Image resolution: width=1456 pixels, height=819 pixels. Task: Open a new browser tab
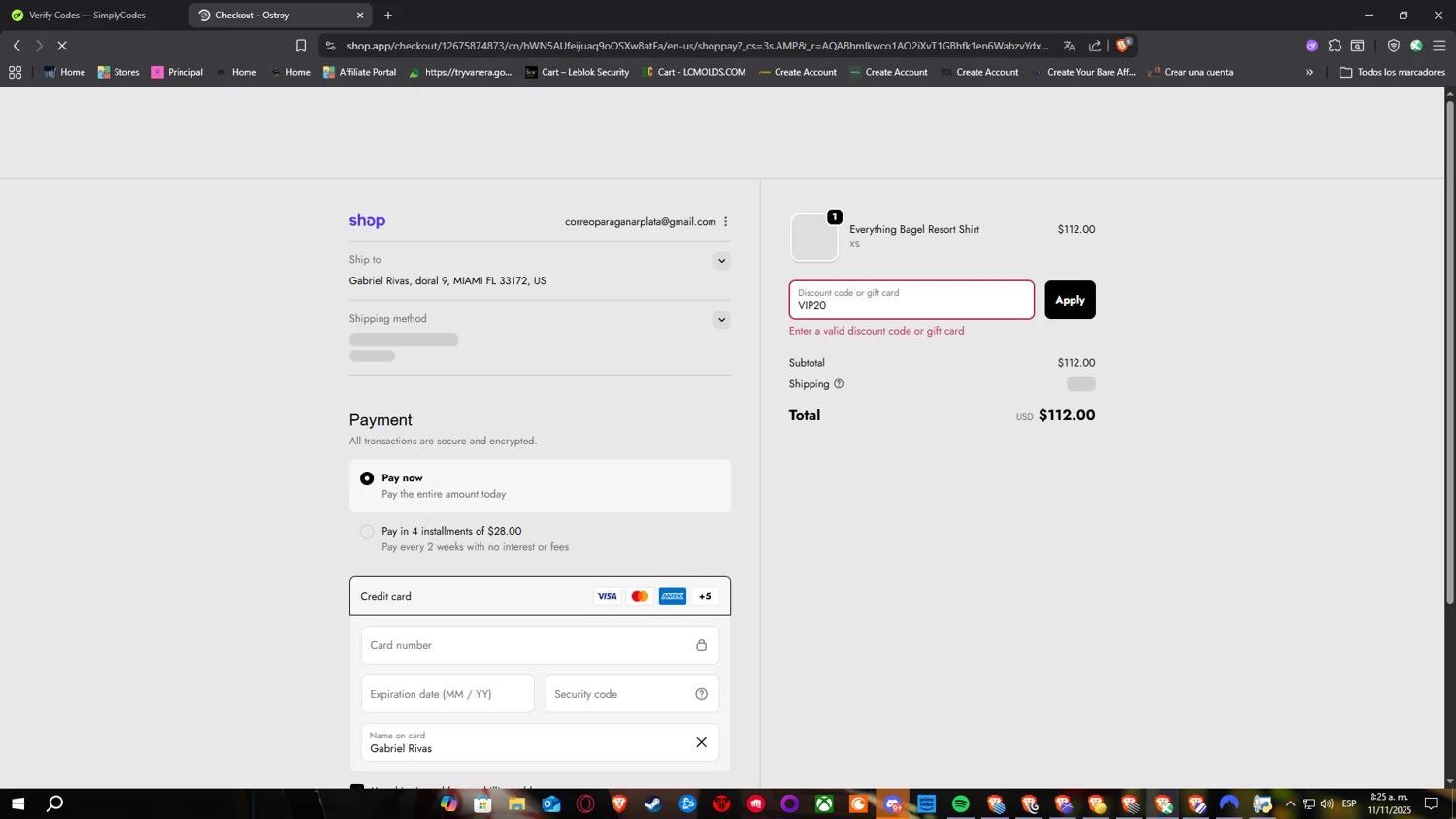(388, 16)
